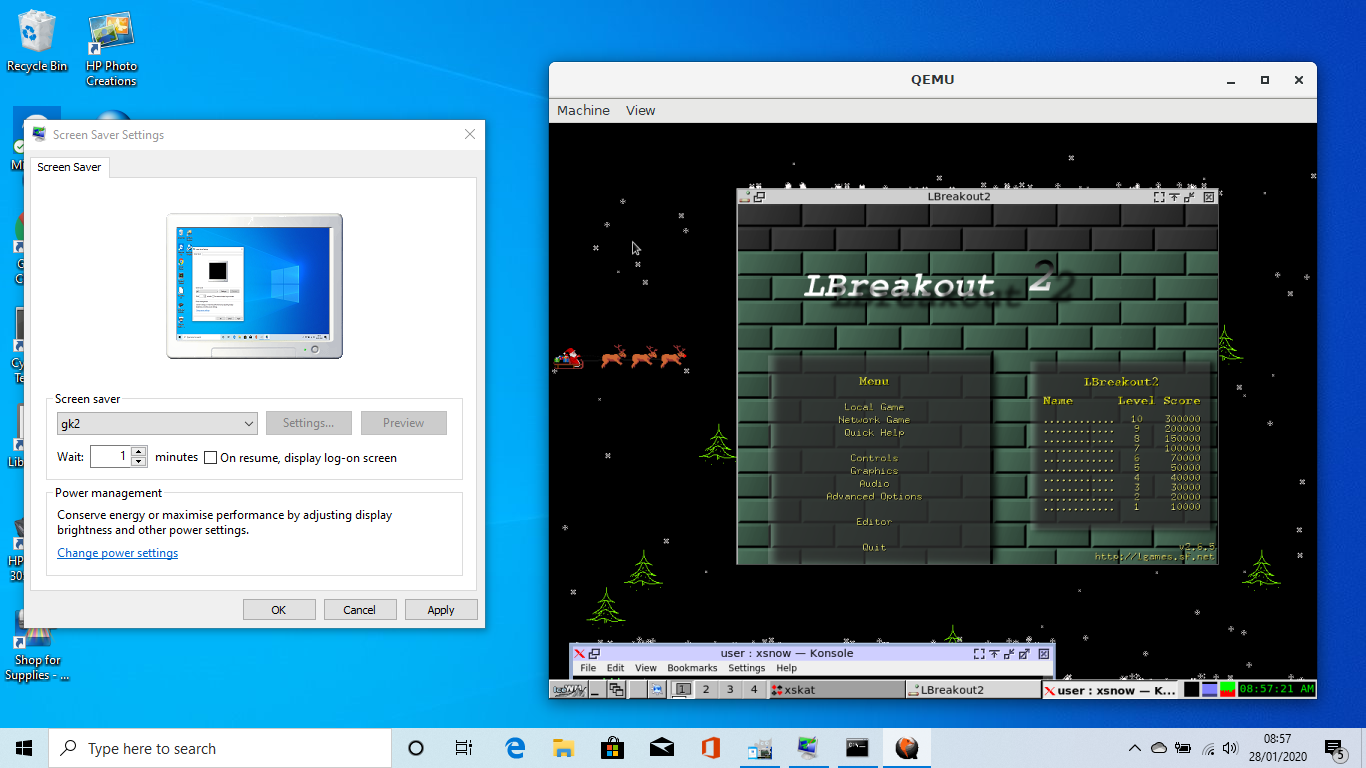Open Konsole Help menu
This screenshot has height=768, width=1366.
(787, 668)
